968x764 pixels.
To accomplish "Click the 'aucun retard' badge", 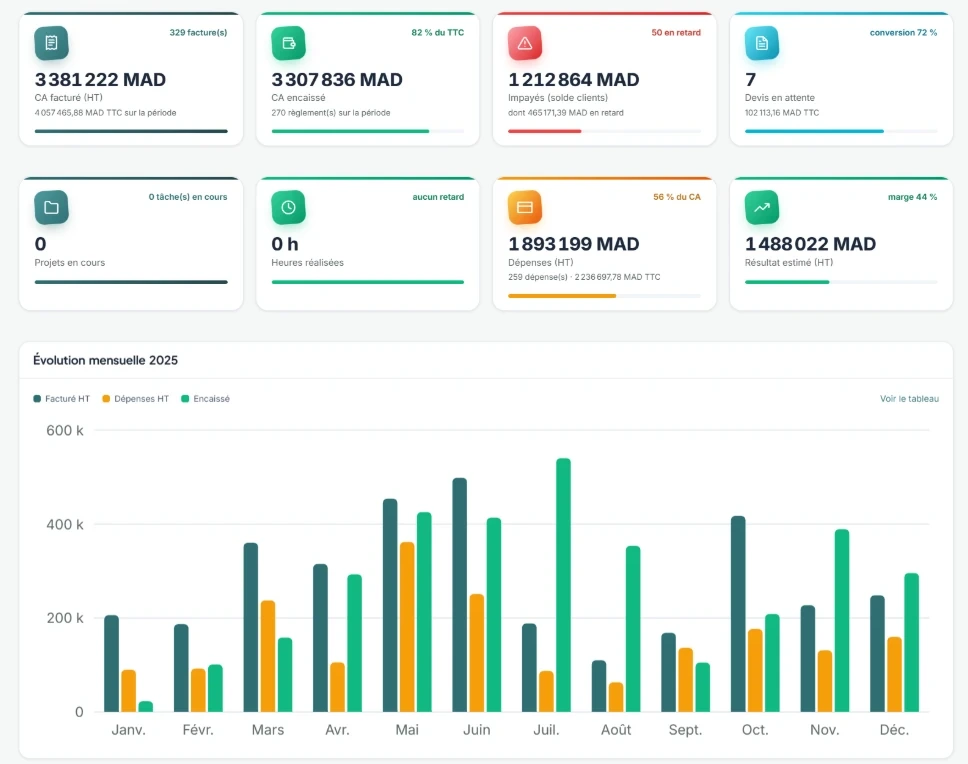I will (x=438, y=197).
